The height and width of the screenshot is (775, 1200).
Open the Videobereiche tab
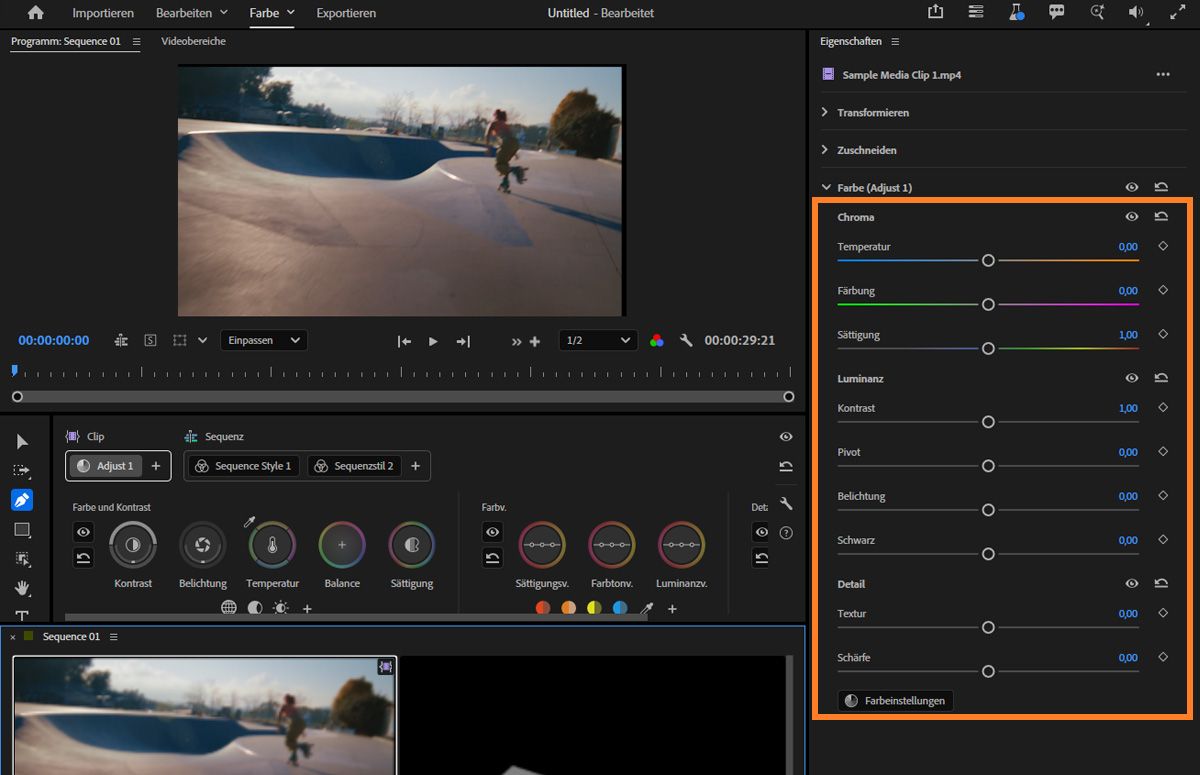[x=193, y=42]
